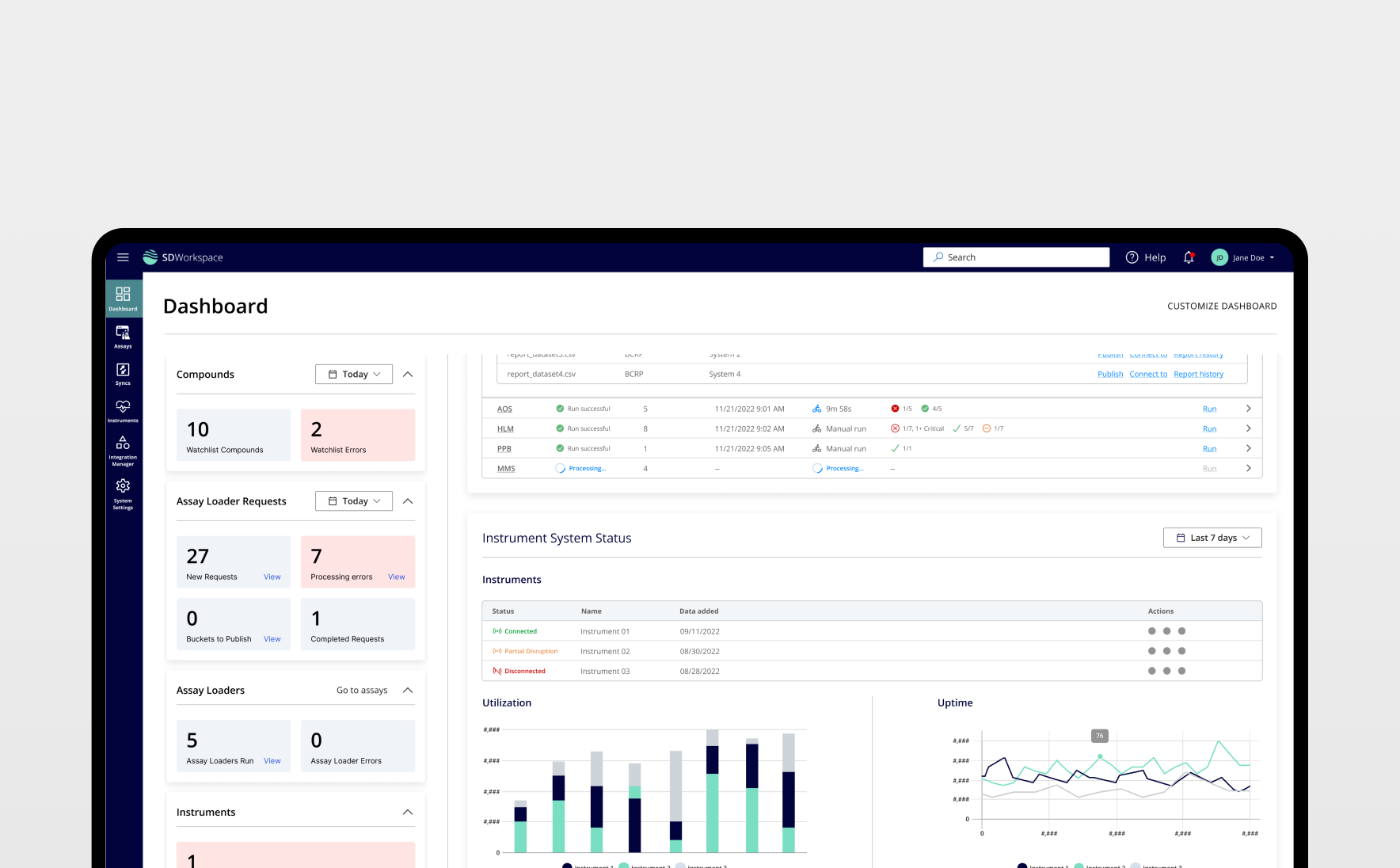Click the Connected signal icon for Instrument 01

(497, 631)
